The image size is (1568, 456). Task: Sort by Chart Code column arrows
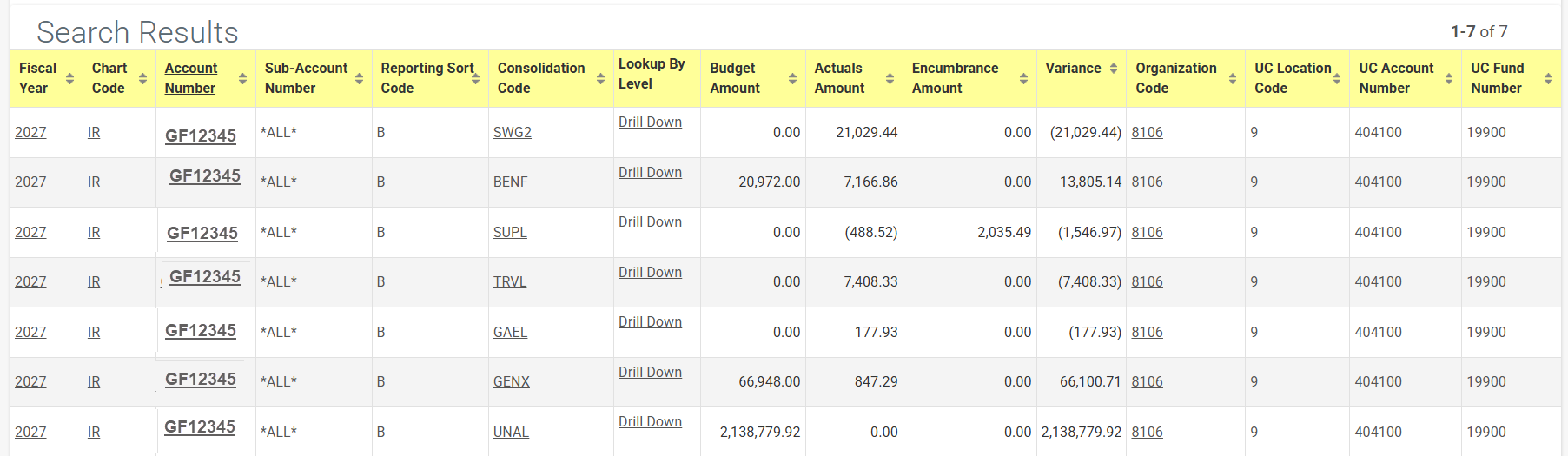(142, 78)
